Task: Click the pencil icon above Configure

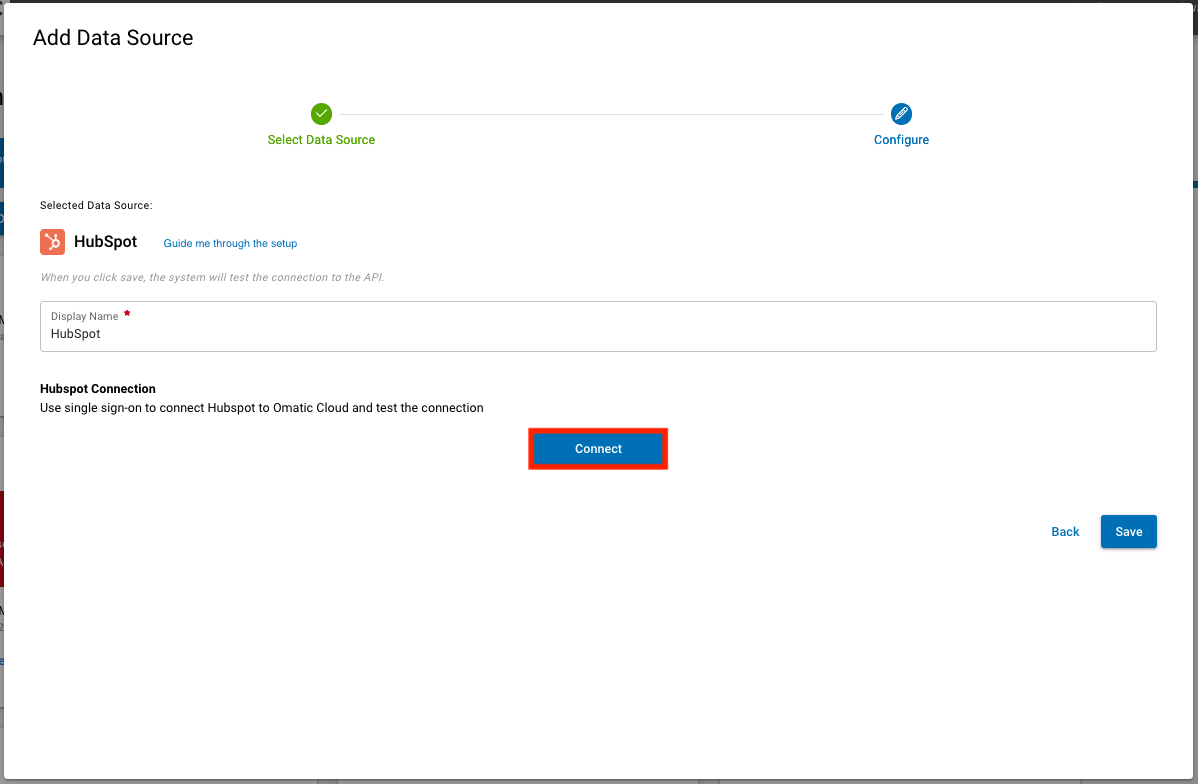Action: click(901, 113)
